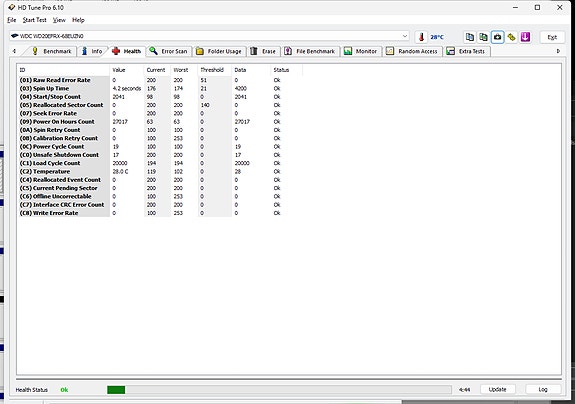
Task: Select the Erase tab
Action: click(x=263, y=51)
